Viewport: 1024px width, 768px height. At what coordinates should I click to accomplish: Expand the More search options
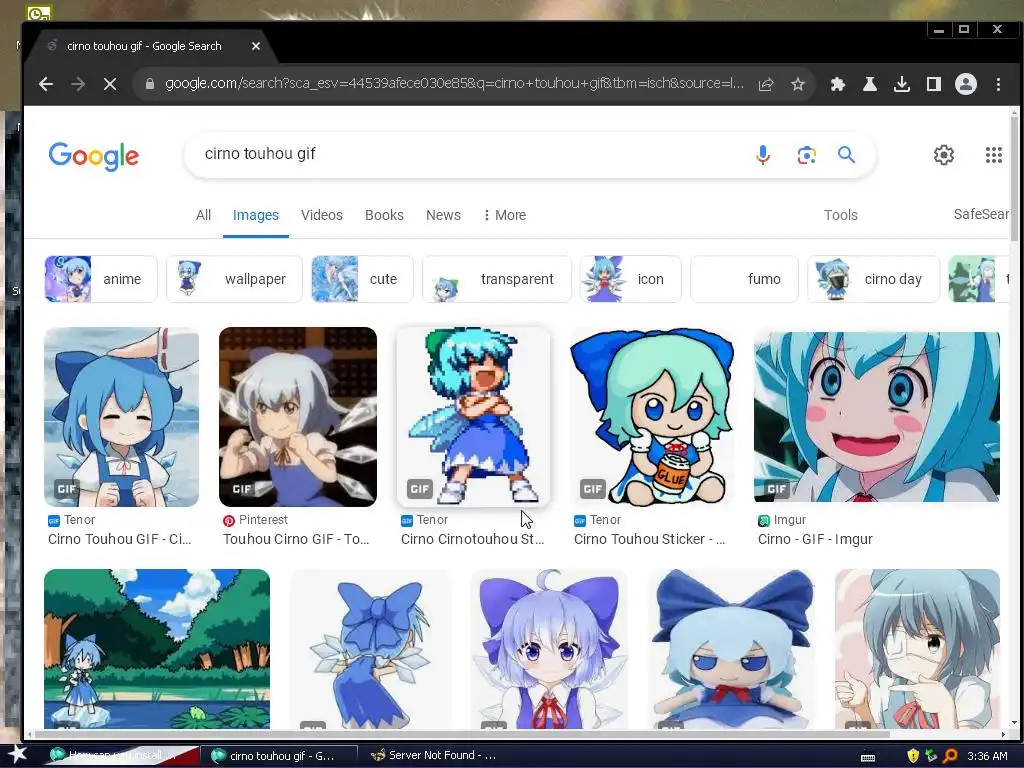pos(504,215)
